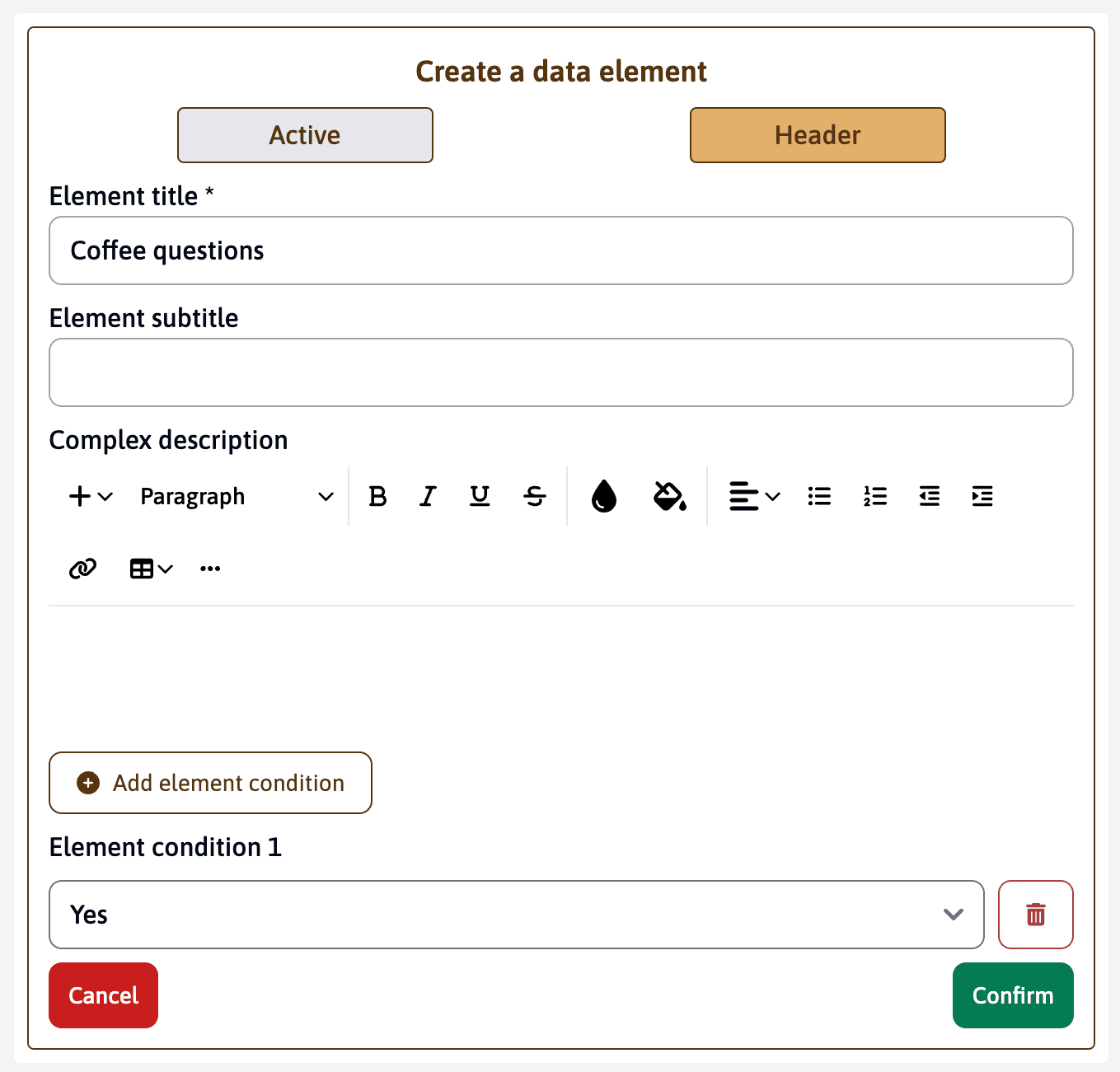
Task: Insert a numbered list
Action: [875, 496]
